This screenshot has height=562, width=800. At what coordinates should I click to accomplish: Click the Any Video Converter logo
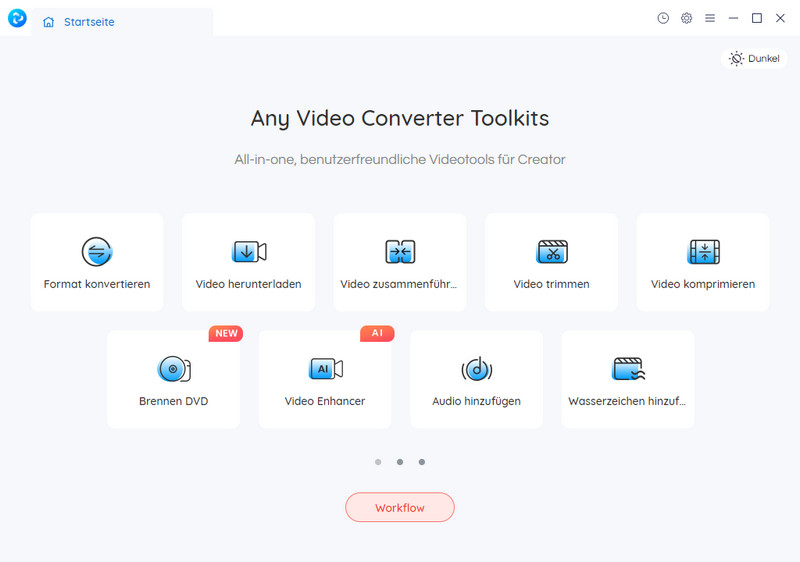17,18
